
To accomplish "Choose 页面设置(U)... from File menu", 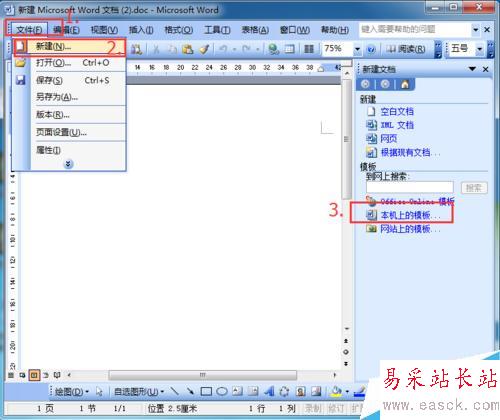I will pos(70,132).
